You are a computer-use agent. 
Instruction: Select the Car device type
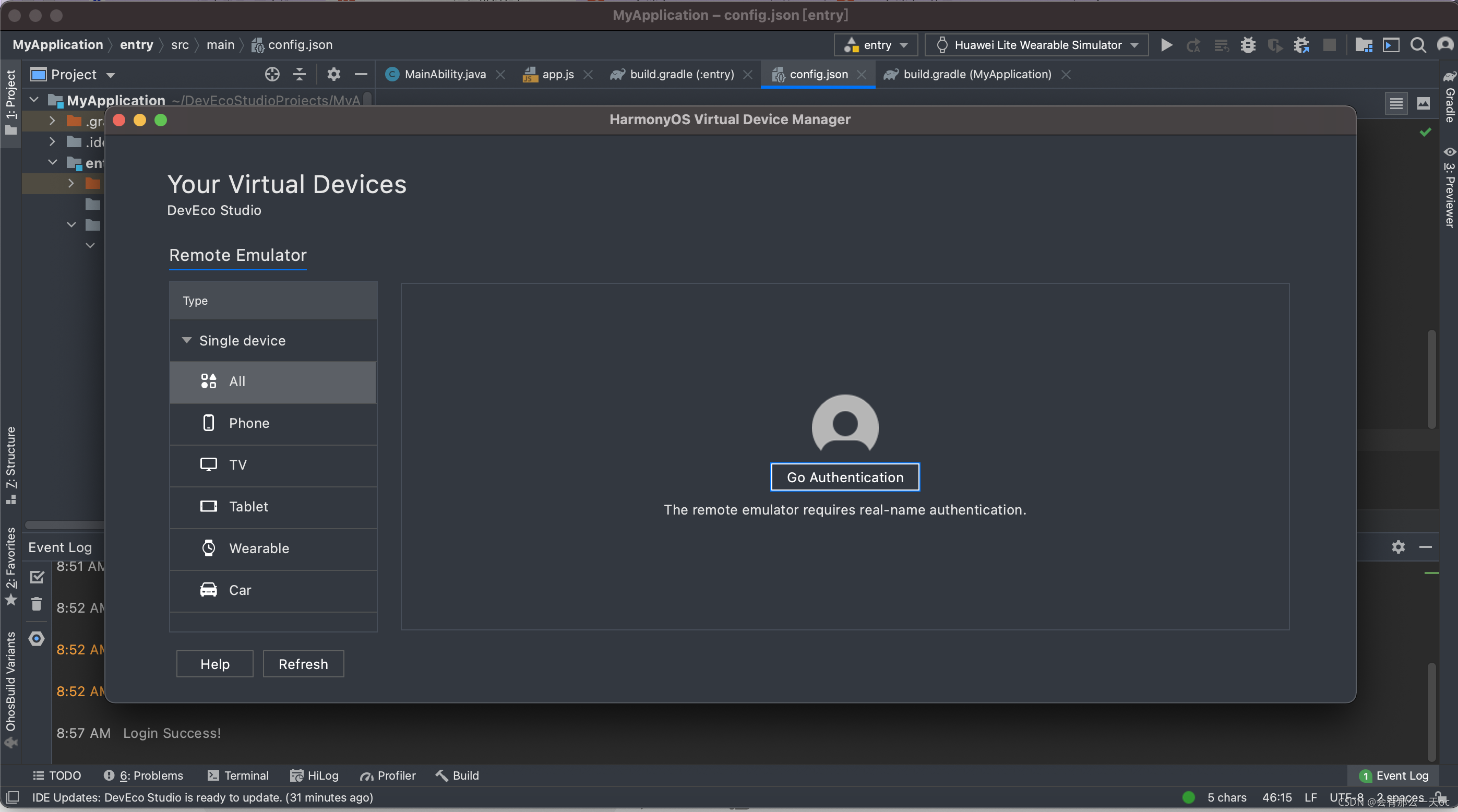[273, 590]
